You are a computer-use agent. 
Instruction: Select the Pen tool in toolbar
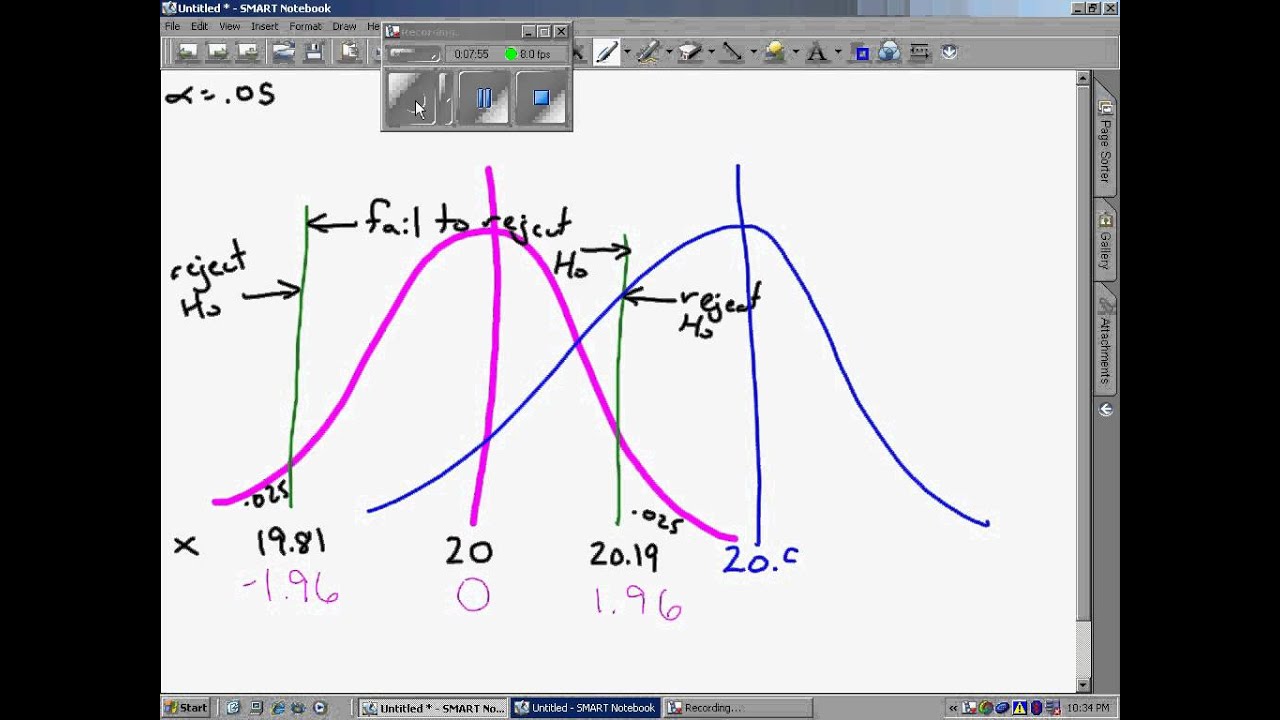606,52
